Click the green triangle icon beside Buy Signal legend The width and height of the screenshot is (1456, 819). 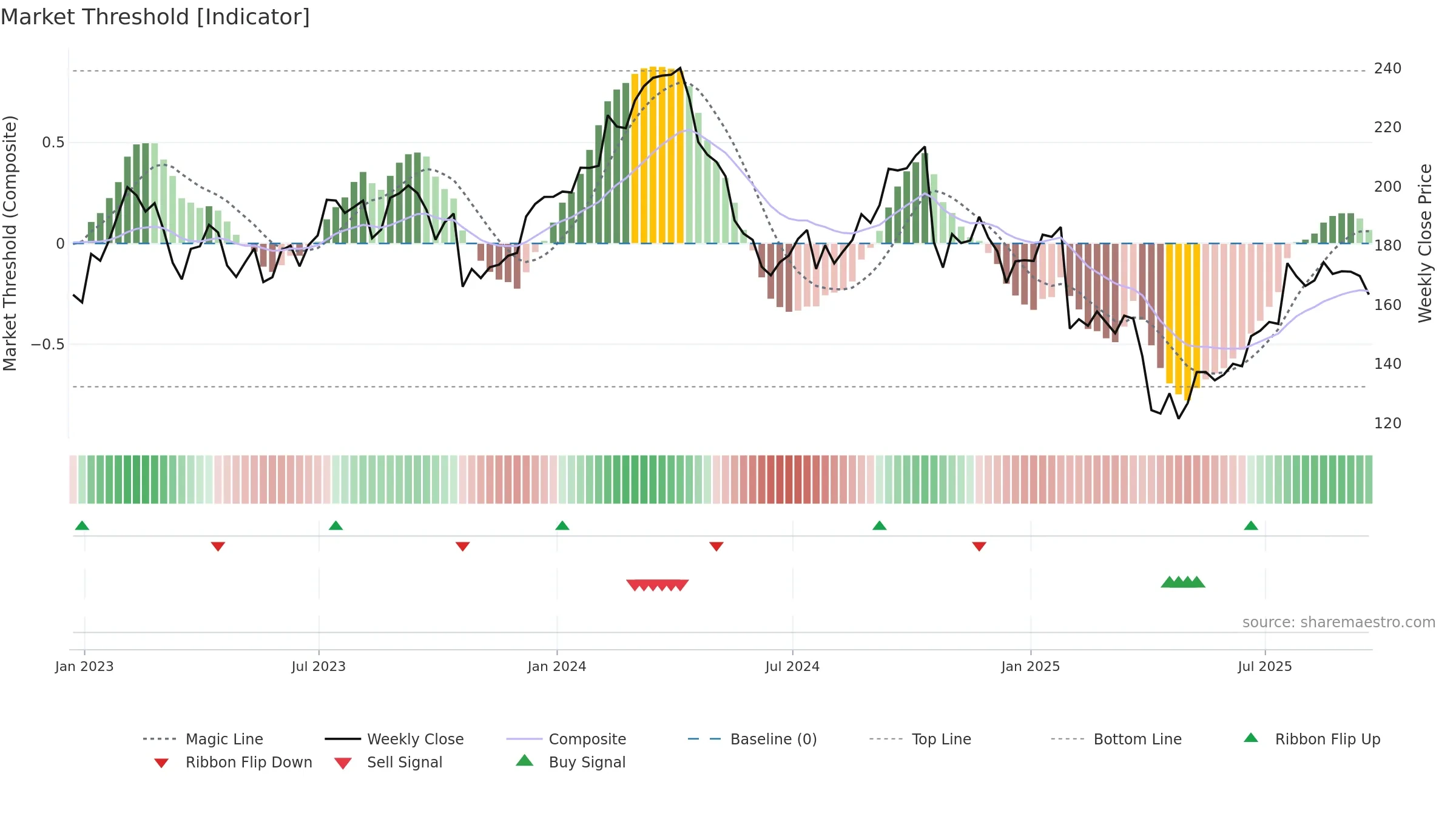pos(525,760)
